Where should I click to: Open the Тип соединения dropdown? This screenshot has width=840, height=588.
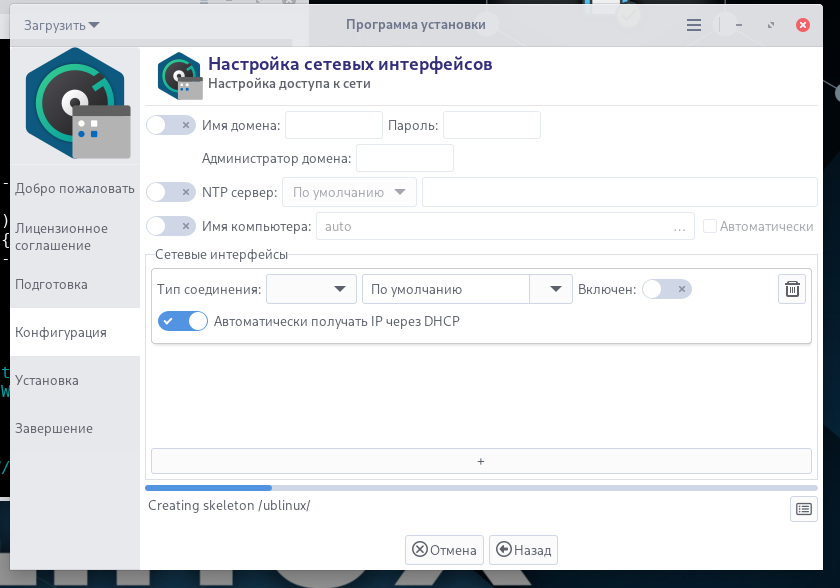click(311, 289)
